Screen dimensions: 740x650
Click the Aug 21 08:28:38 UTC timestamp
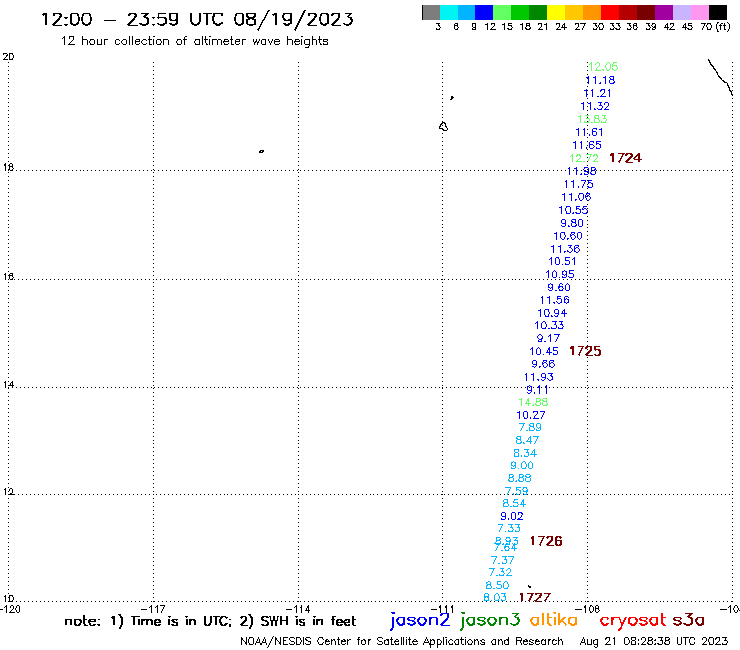point(654,641)
